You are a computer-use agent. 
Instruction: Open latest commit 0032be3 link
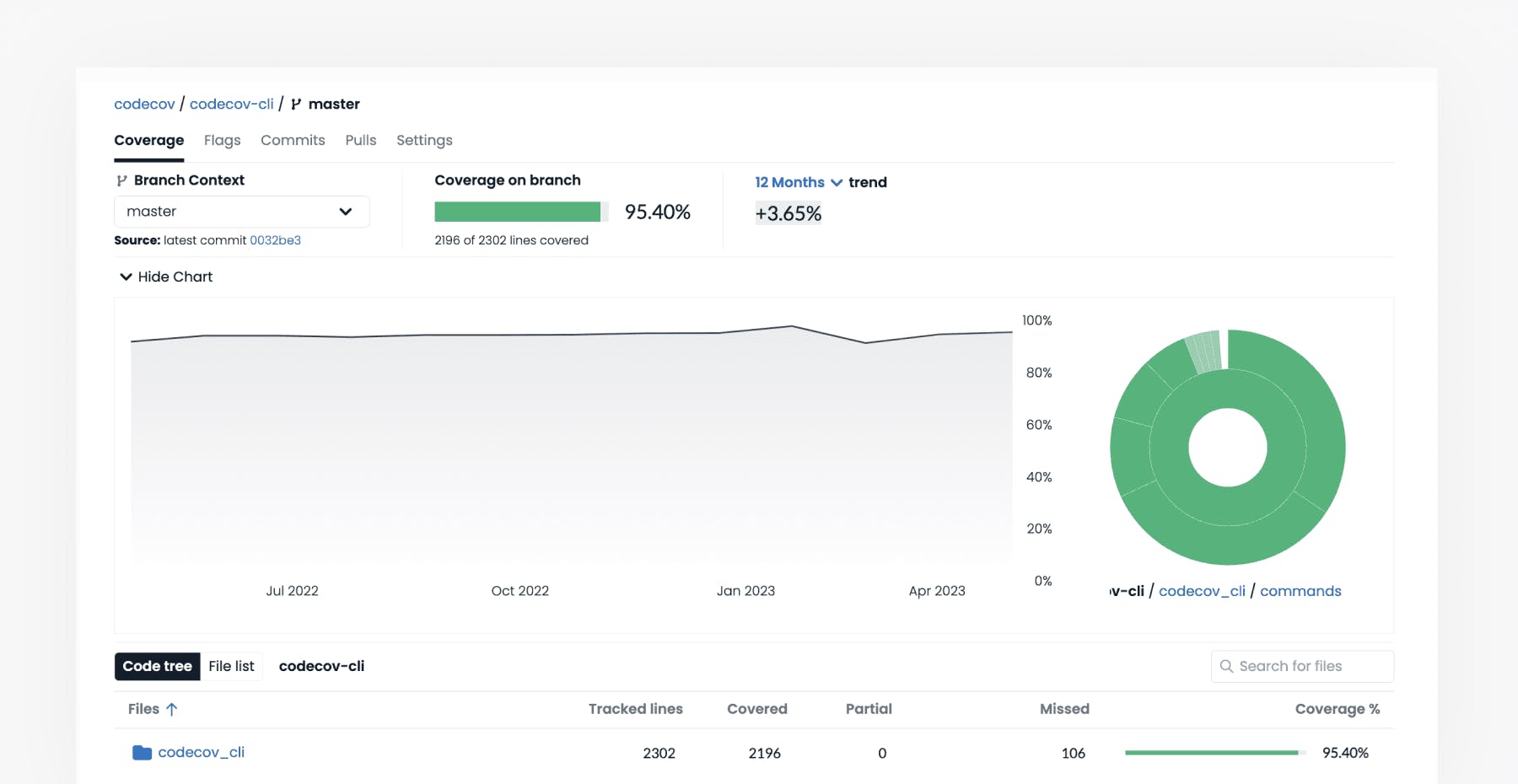tap(275, 240)
